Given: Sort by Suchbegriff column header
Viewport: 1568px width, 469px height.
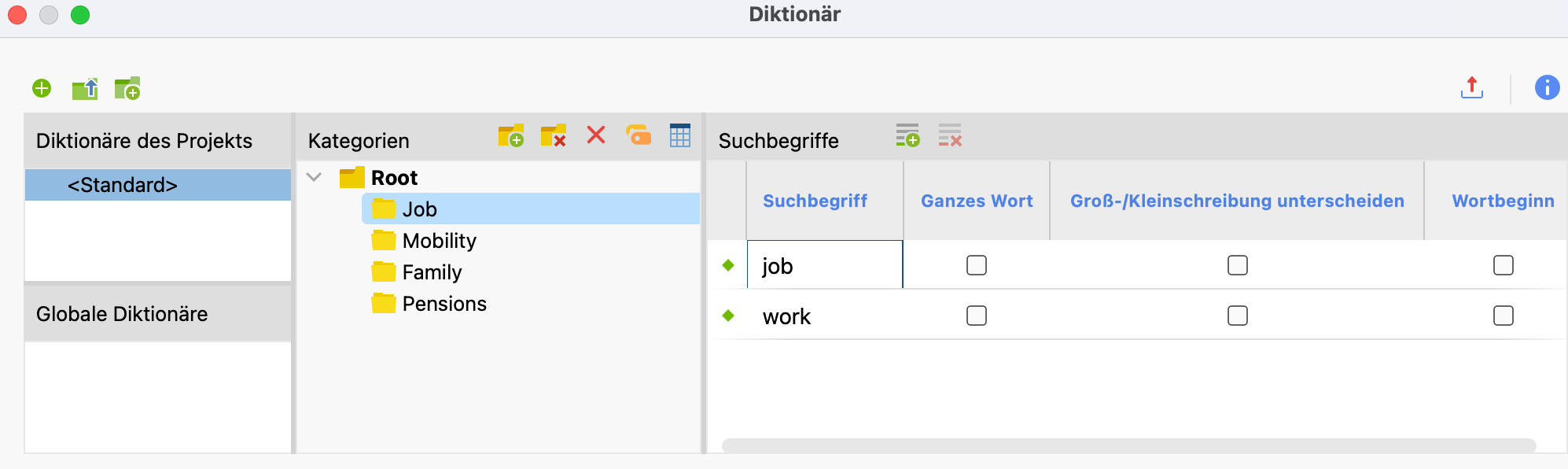Looking at the screenshot, I should point(815,201).
